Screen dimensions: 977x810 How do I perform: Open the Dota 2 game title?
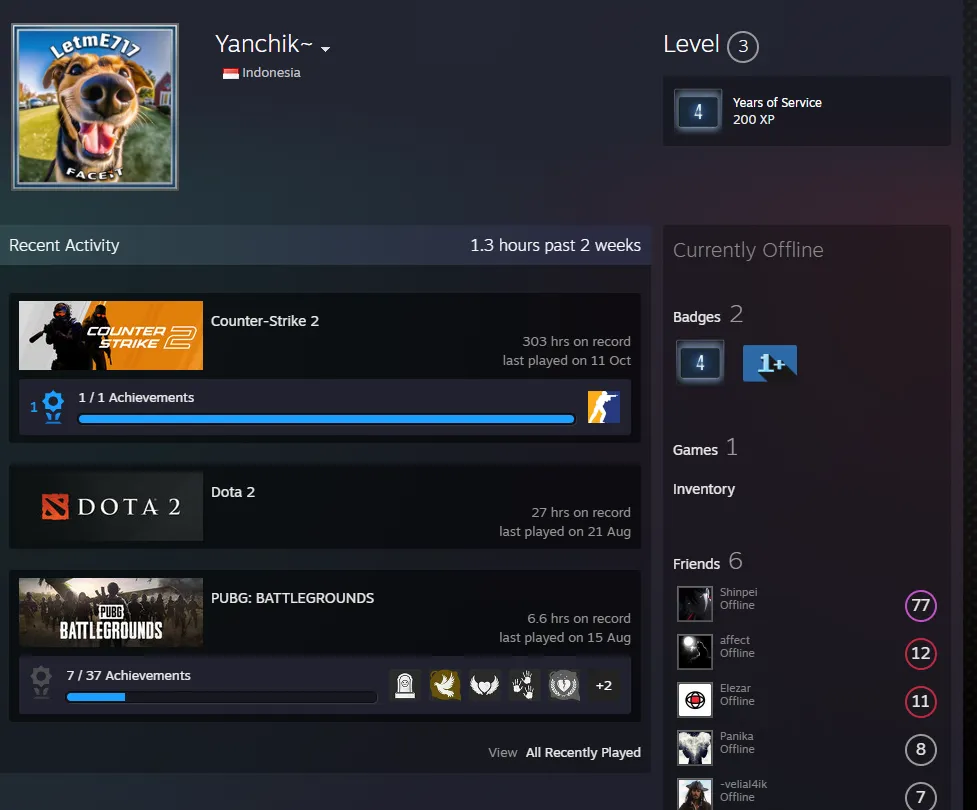tap(233, 492)
